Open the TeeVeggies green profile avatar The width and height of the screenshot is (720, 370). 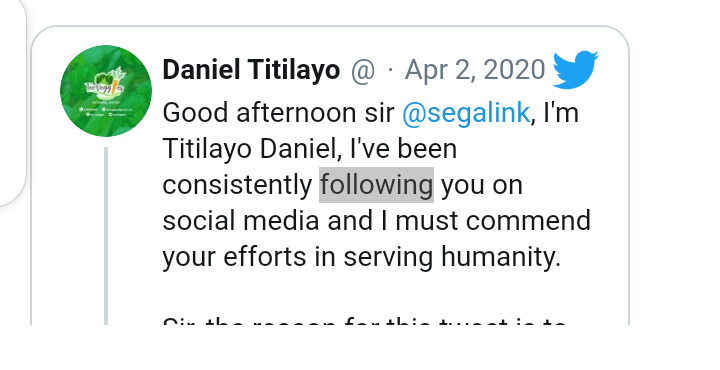click(106, 90)
